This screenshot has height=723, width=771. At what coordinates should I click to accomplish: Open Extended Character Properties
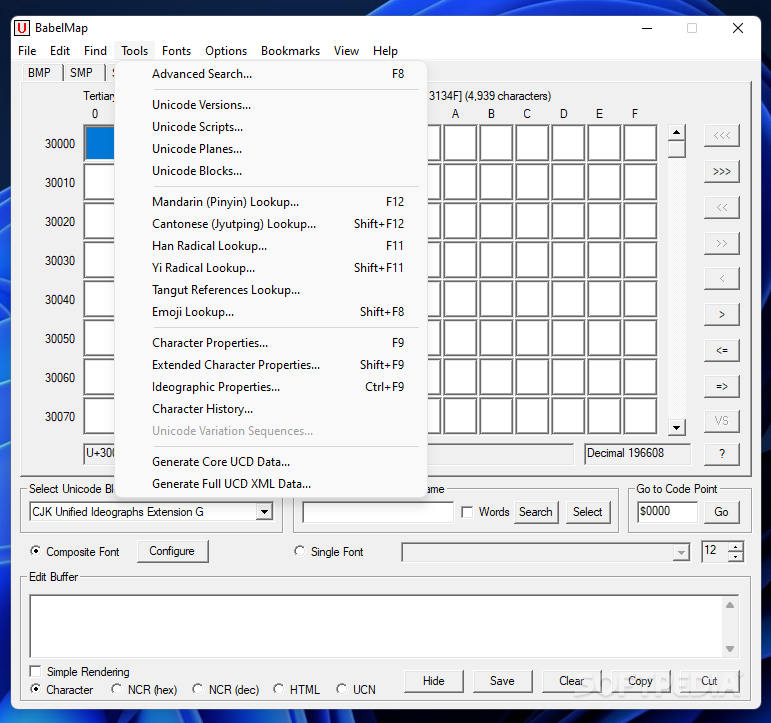[270, 365]
